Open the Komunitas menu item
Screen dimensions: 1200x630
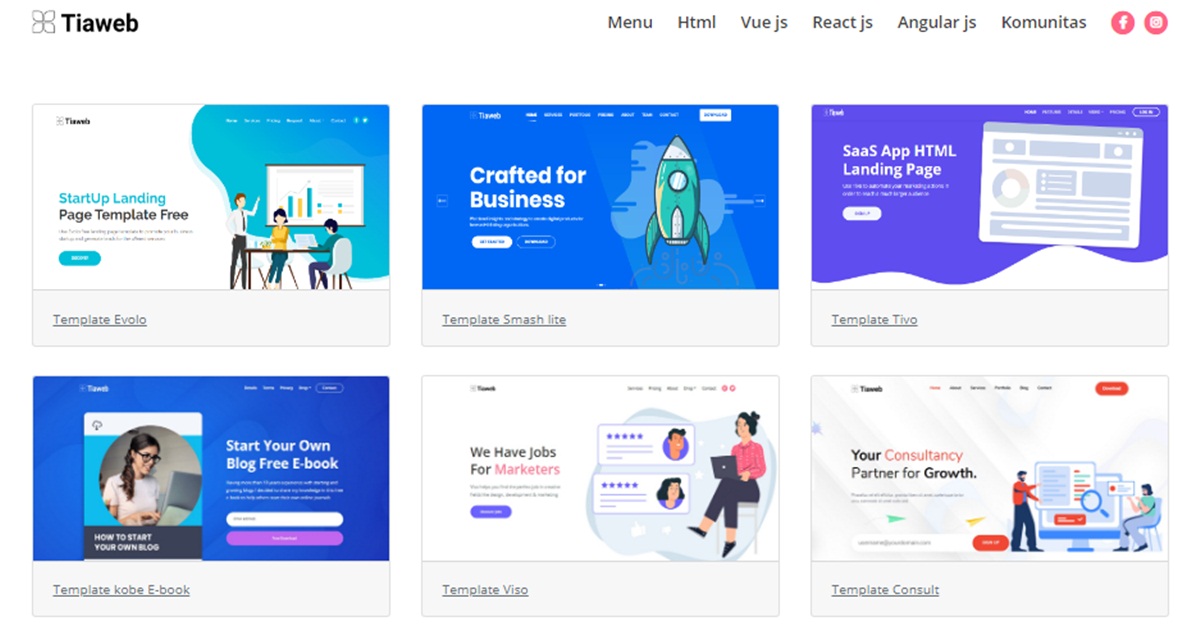pos(1043,22)
